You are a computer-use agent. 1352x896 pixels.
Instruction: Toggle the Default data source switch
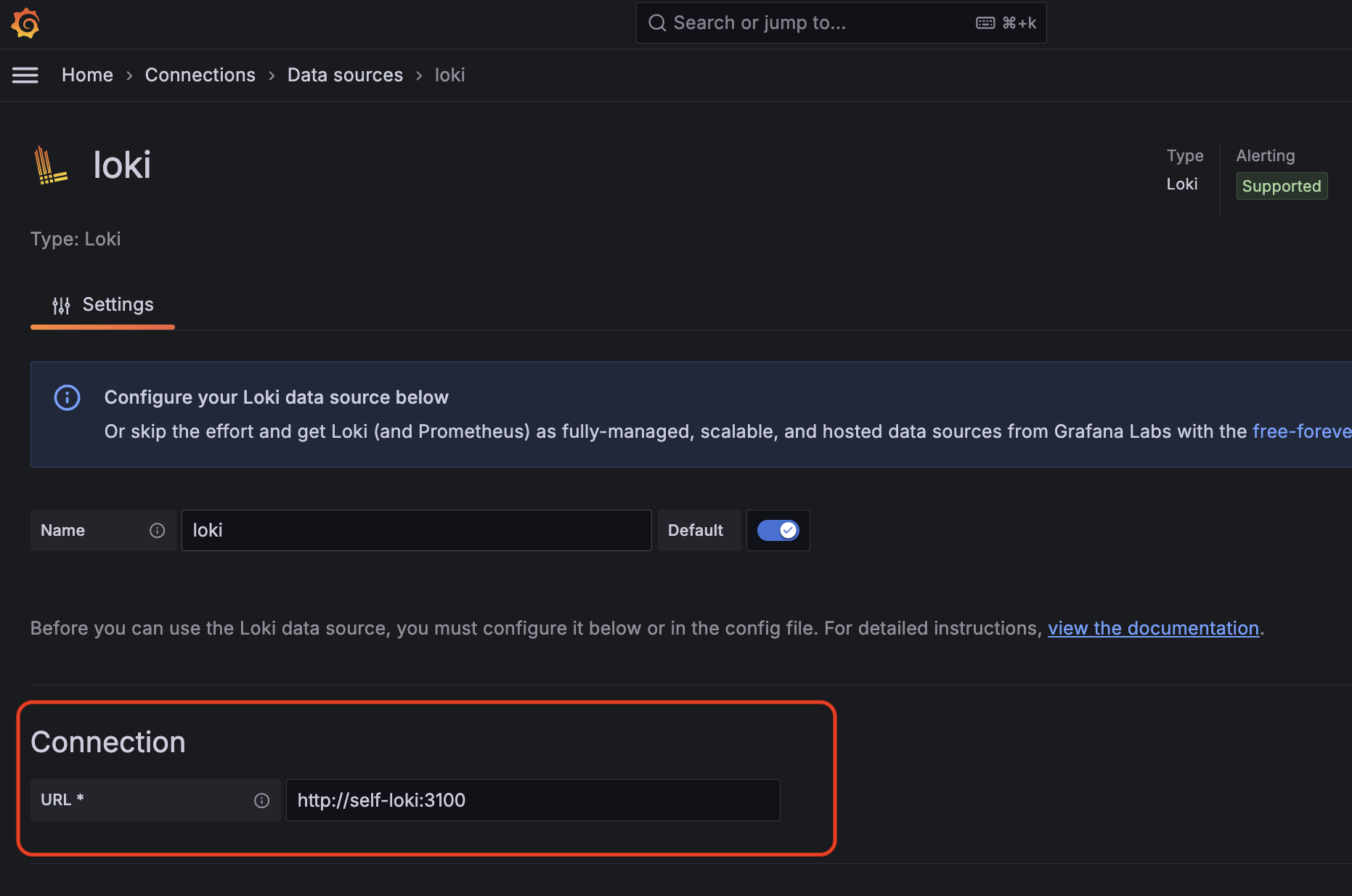click(778, 531)
